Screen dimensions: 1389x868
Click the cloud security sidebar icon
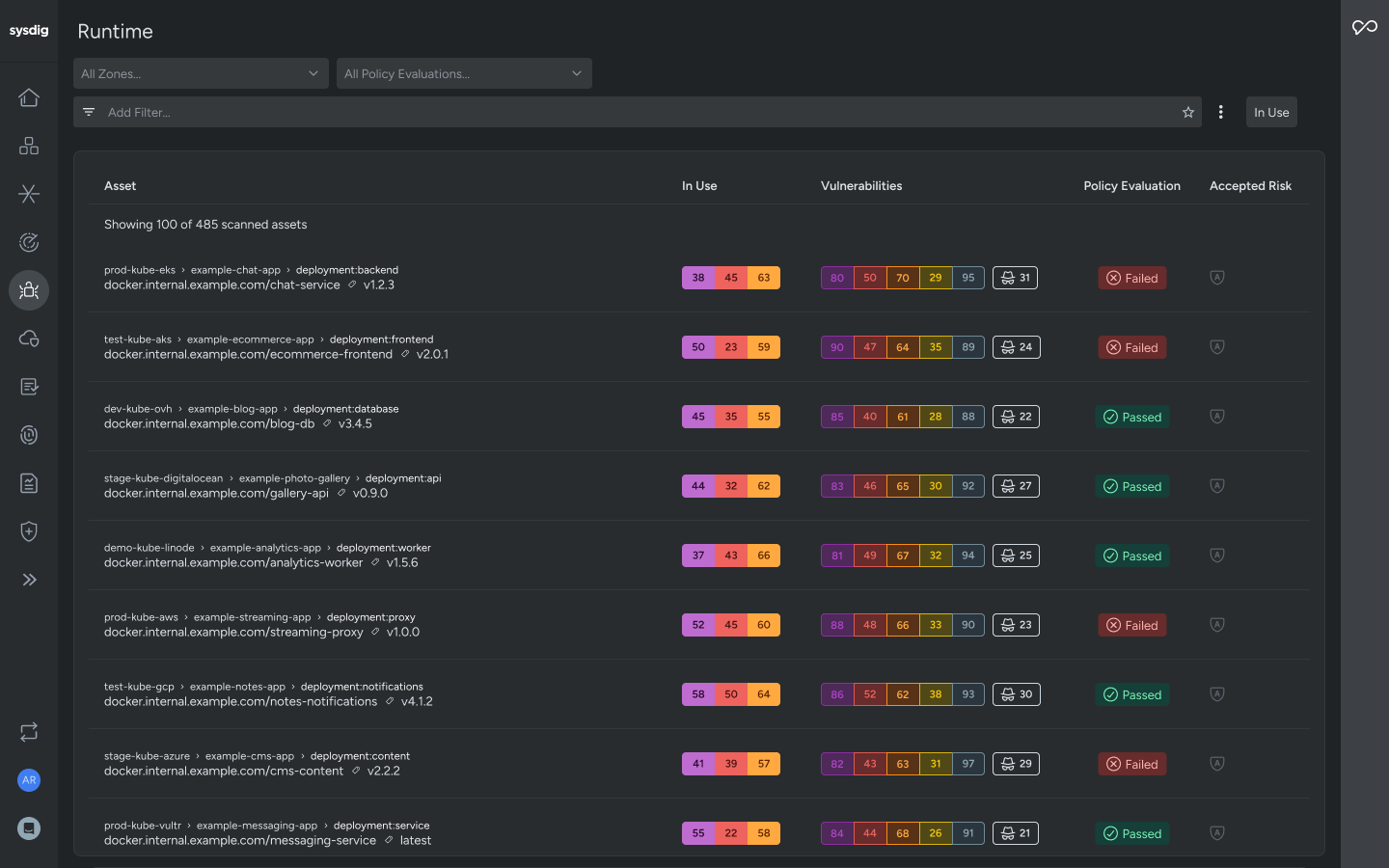click(x=29, y=339)
